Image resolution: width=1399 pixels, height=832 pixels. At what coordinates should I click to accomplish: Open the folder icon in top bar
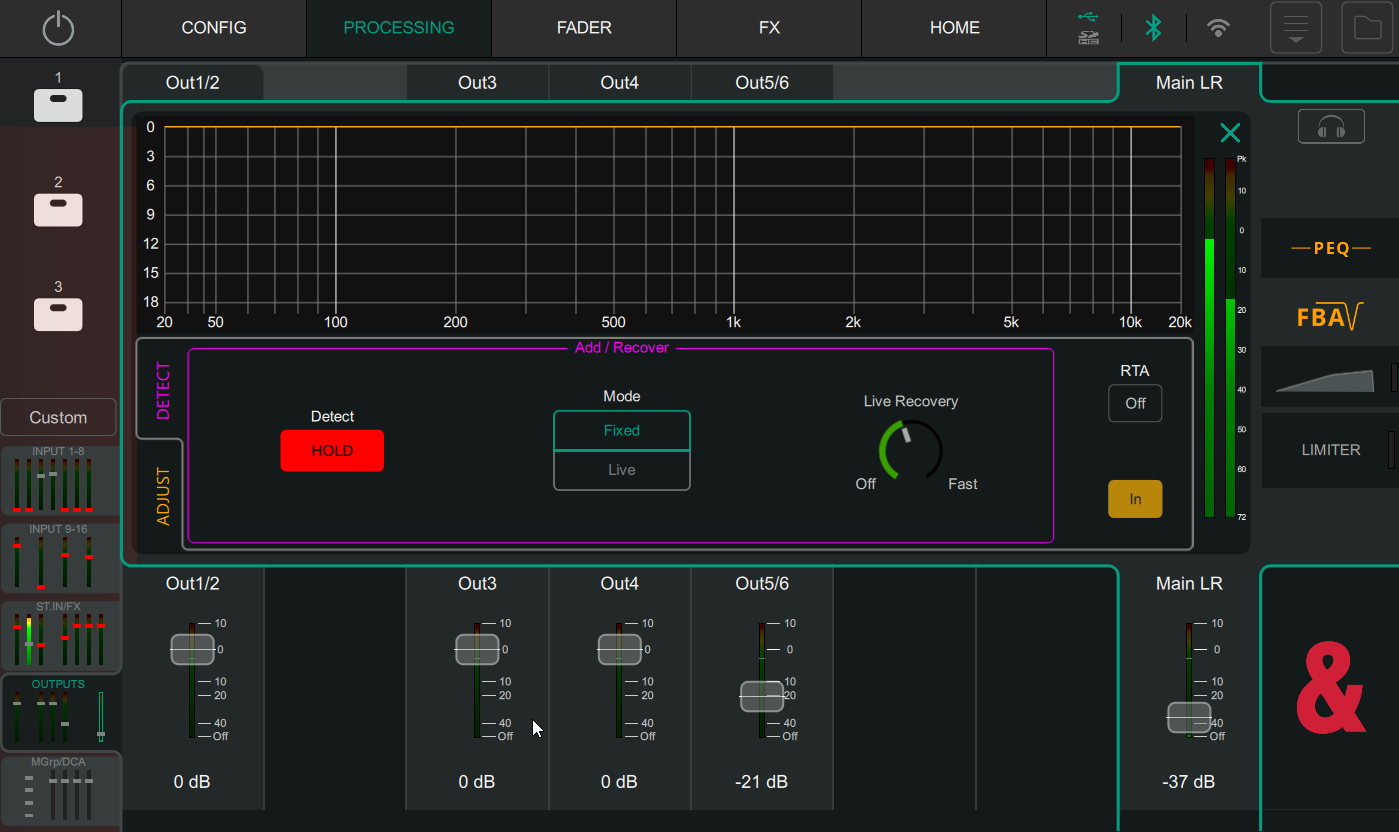pos(1367,28)
